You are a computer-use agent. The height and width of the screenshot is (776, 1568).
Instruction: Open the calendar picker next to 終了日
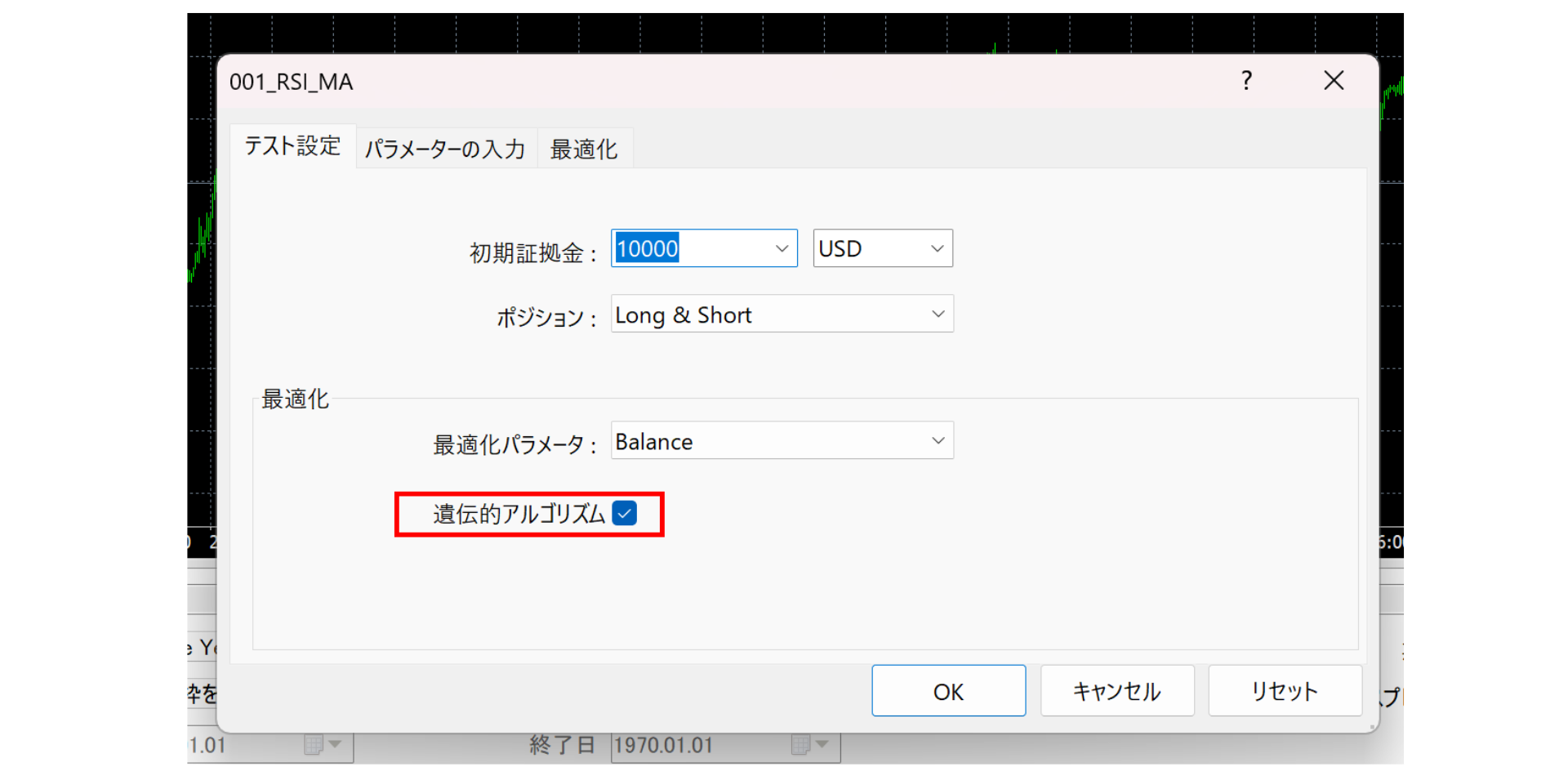point(803,745)
